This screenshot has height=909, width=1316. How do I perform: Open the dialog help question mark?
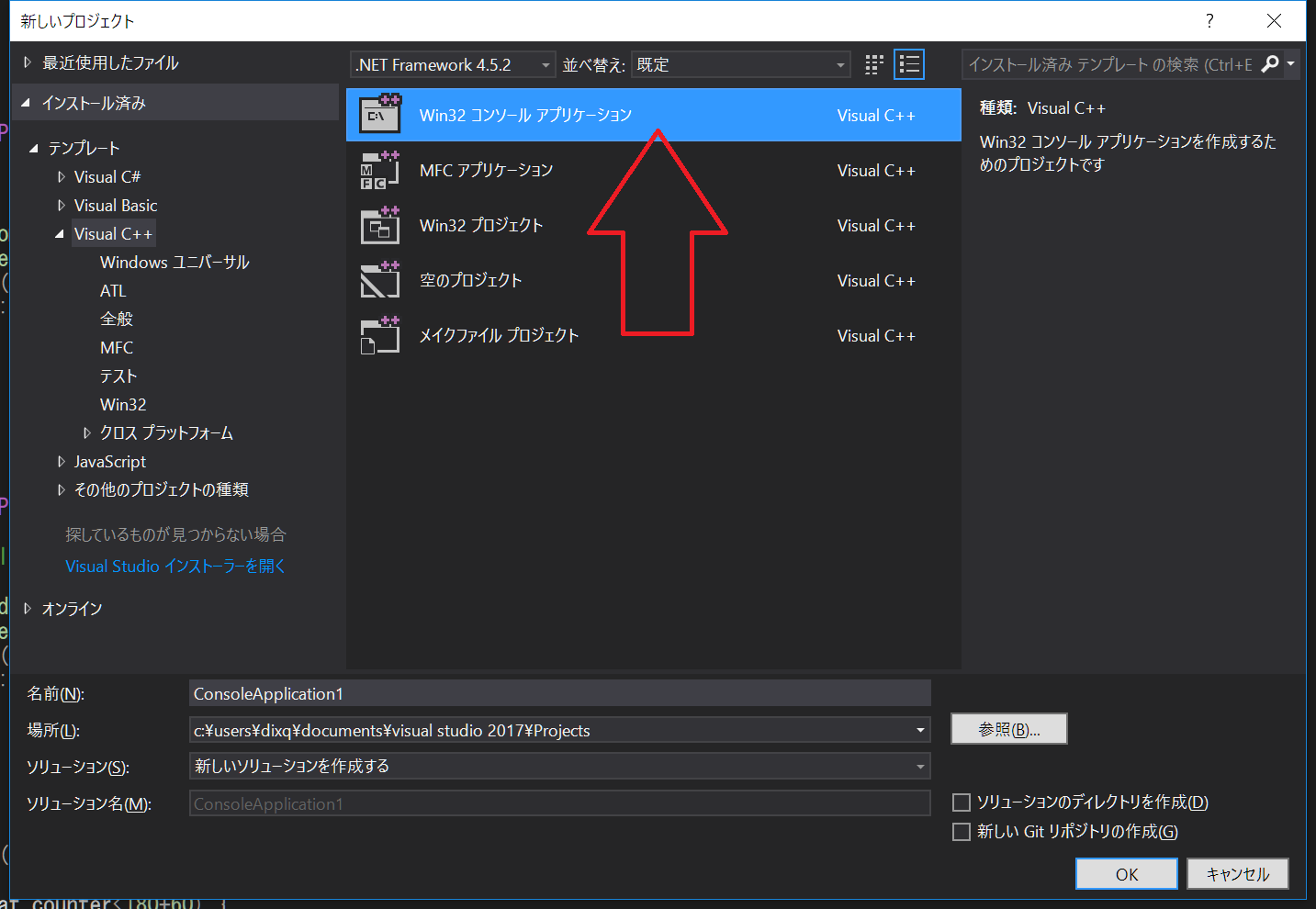(1209, 20)
